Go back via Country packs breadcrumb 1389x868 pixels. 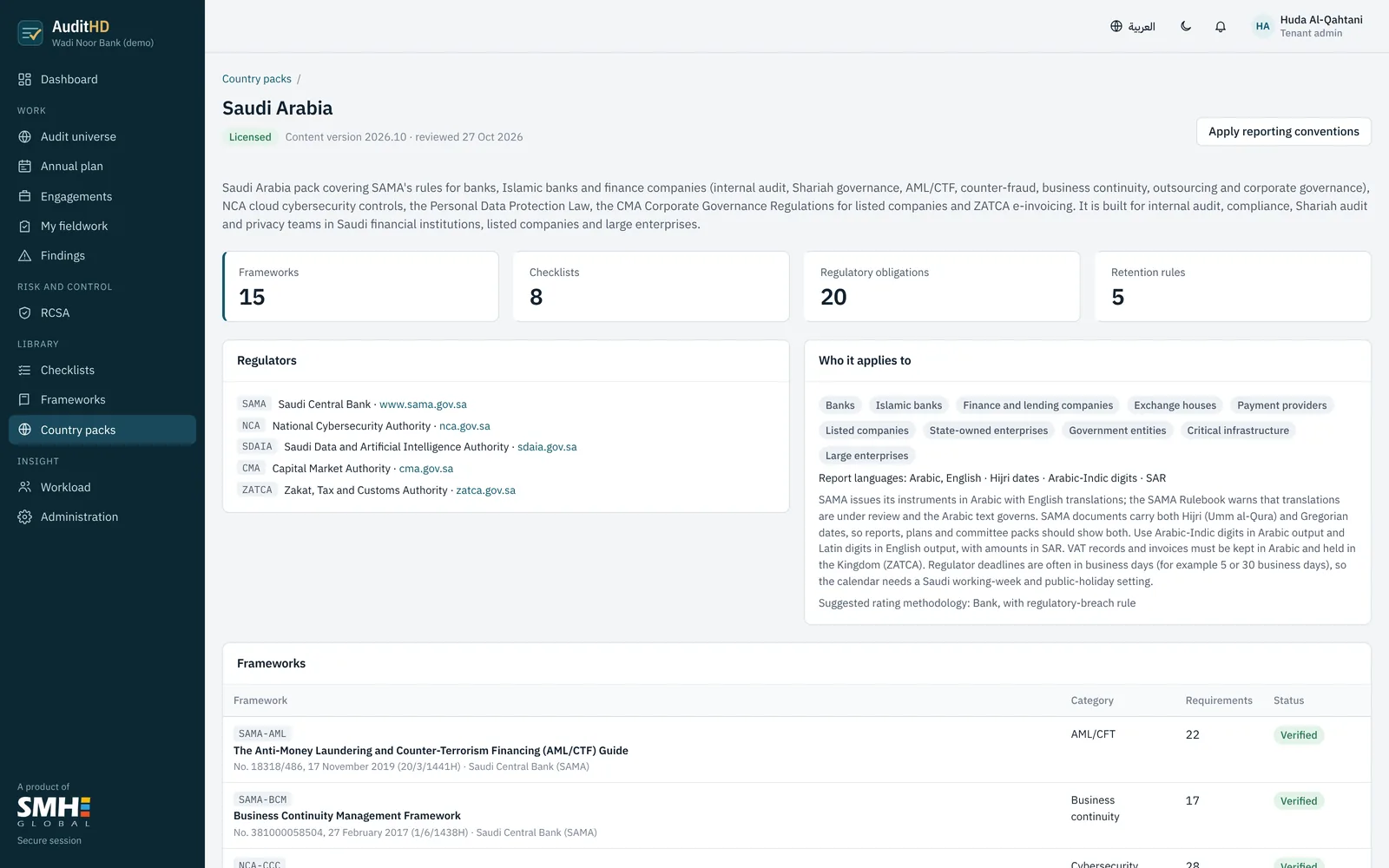(x=256, y=79)
